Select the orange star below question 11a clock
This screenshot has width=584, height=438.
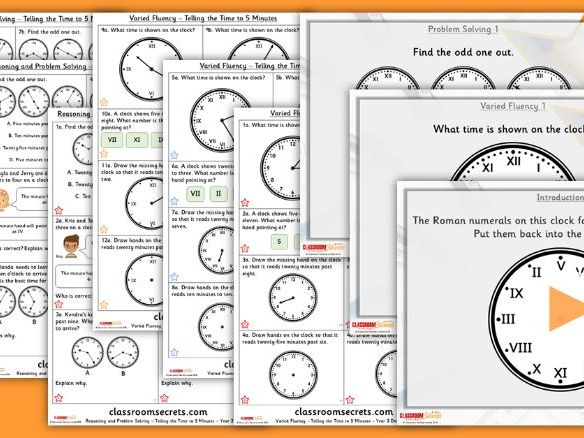(x=104, y=229)
